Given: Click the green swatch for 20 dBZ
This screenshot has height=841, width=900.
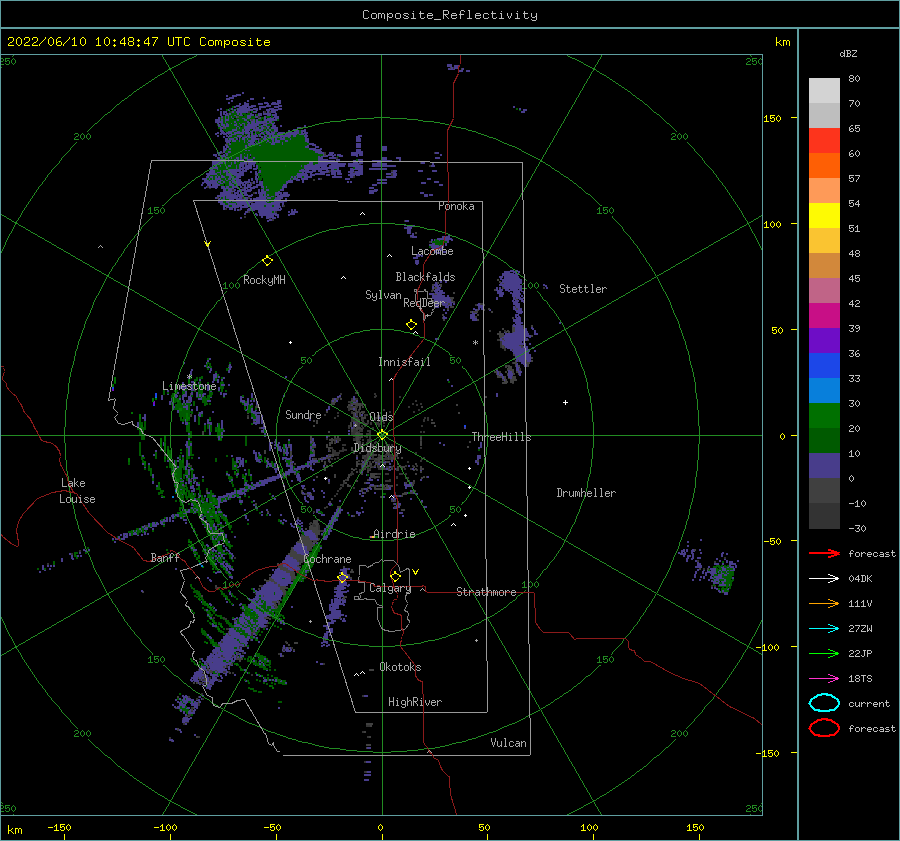Looking at the screenshot, I should coord(824,416).
